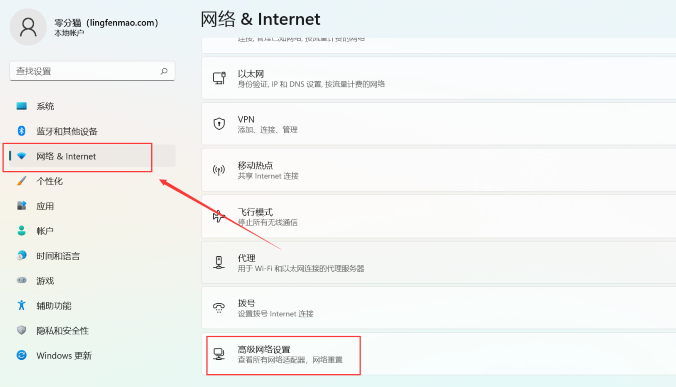Open 应用 settings category
The width and height of the screenshot is (676, 387).
click(x=92, y=206)
